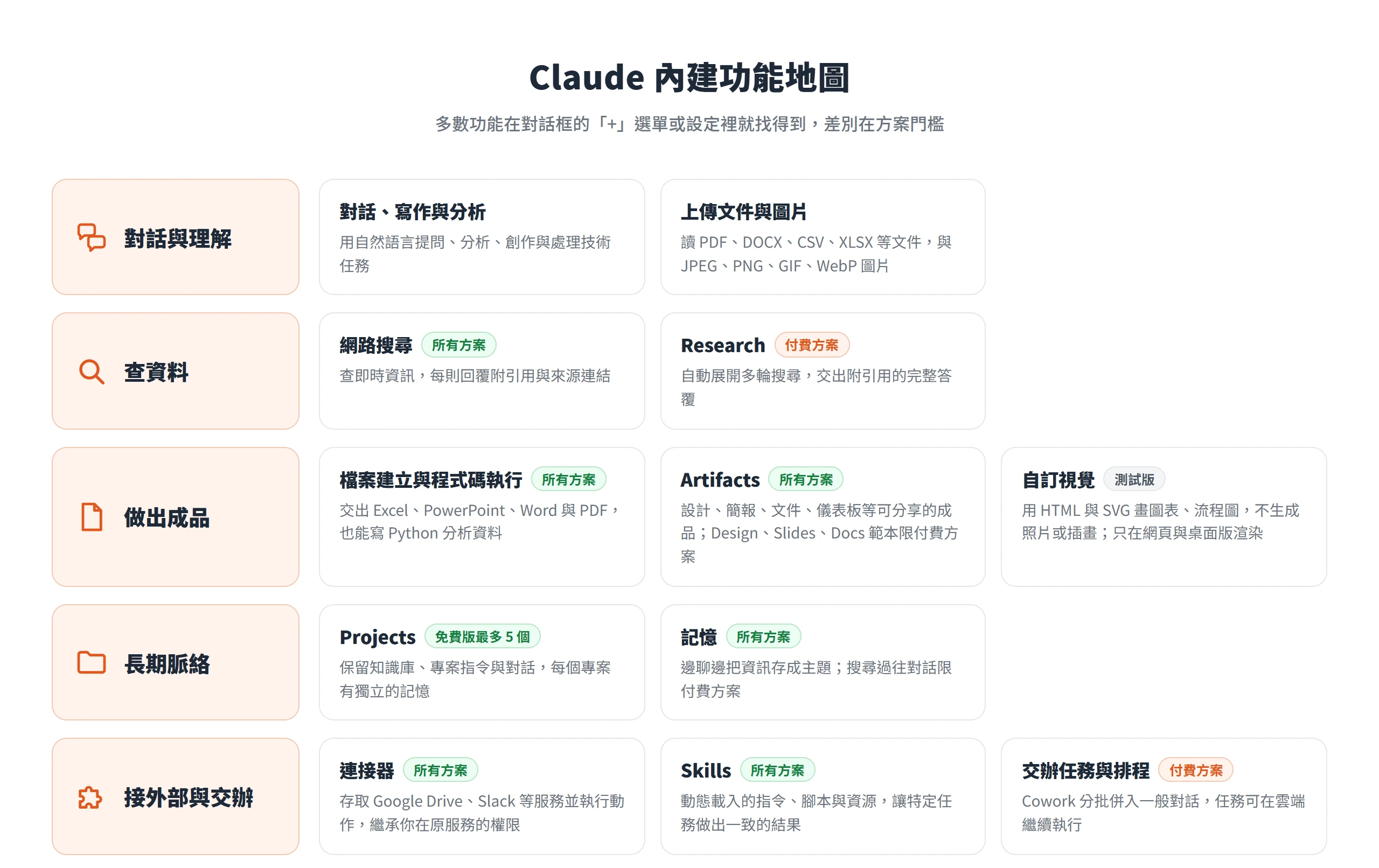Open the Skills card title
This screenshot has height=868, width=1379.
pos(706,771)
